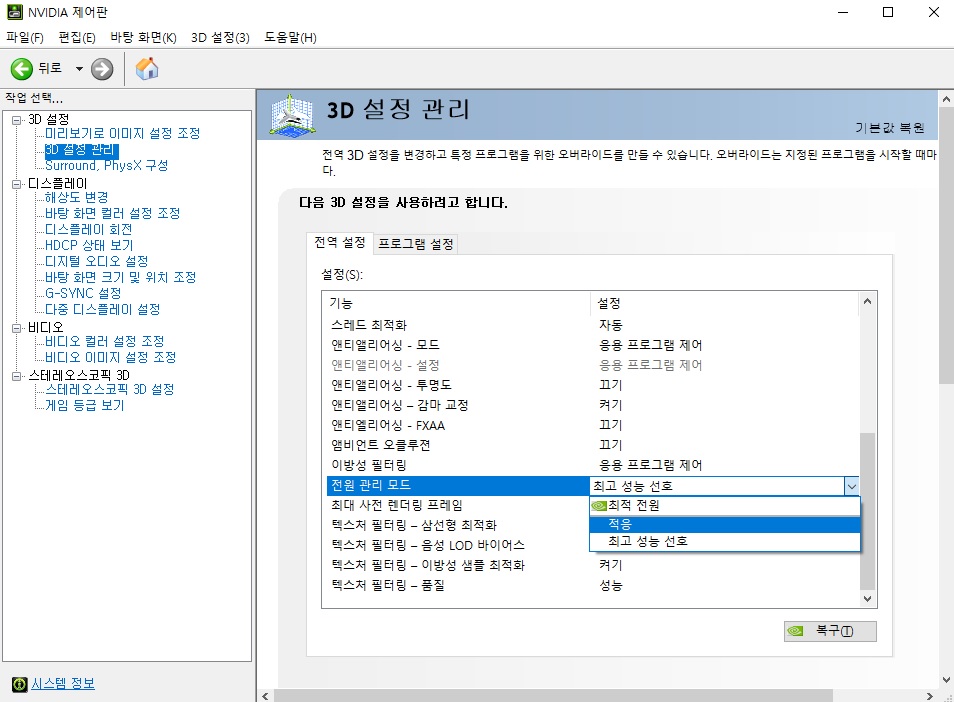The height and width of the screenshot is (702, 954).
Task: Collapse the 3D 설정 tree node
Action: click(x=16, y=120)
